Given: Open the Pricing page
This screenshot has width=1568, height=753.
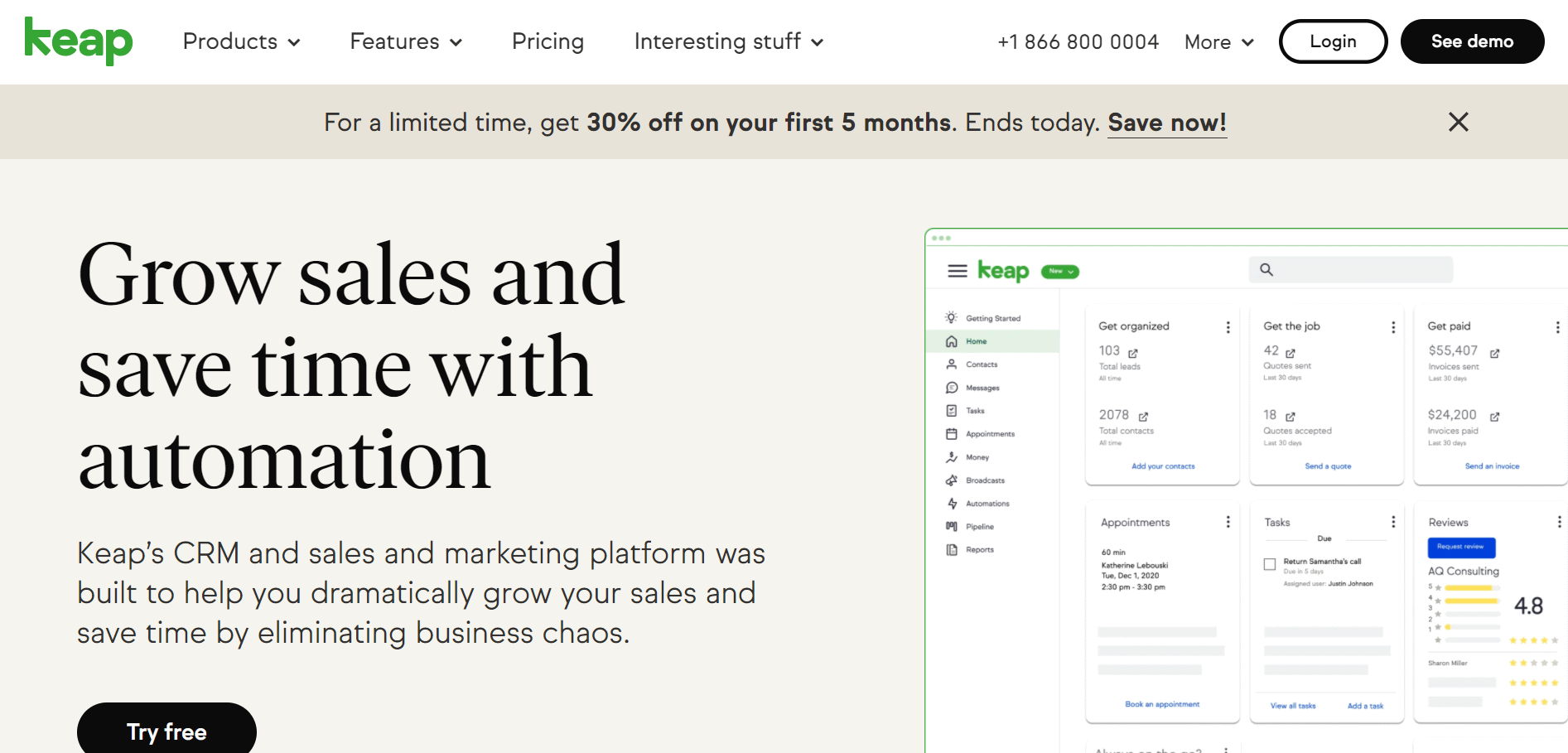Looking at the screenshot, I should pos(548,41).
